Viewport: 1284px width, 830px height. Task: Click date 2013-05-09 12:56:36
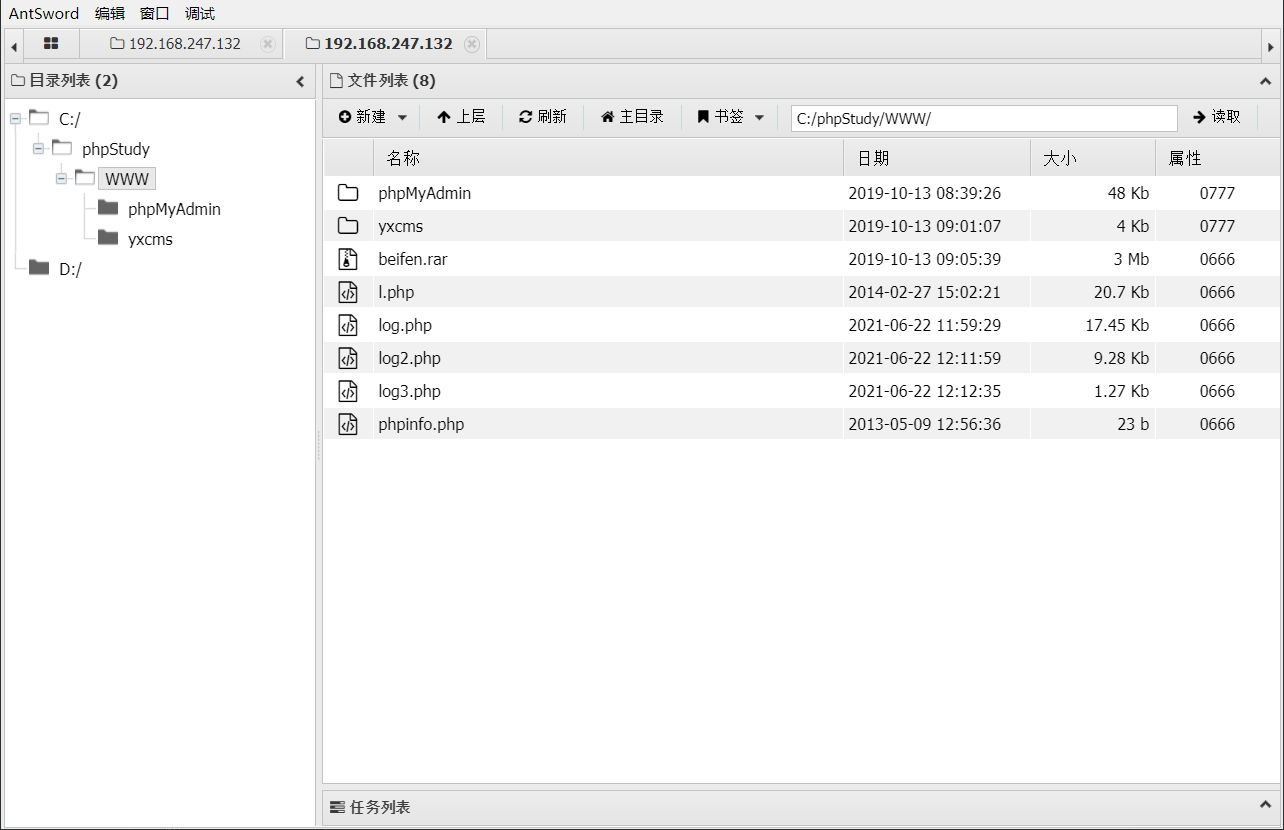coord(925,424)
